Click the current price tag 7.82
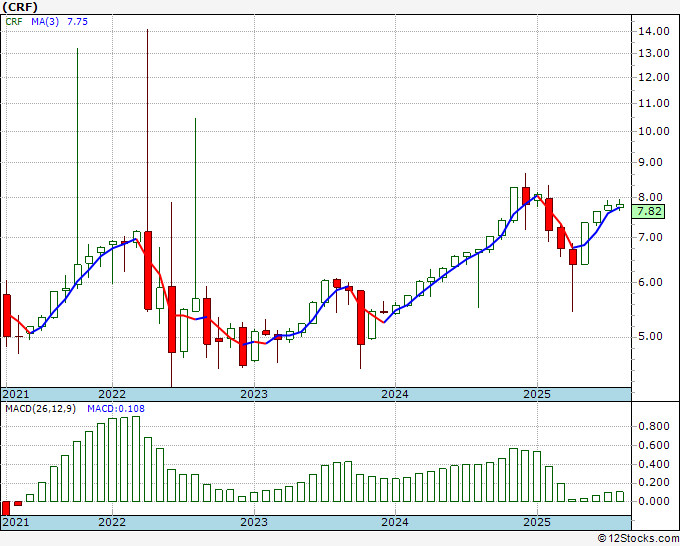680x546 pixels. coord(649,212)
